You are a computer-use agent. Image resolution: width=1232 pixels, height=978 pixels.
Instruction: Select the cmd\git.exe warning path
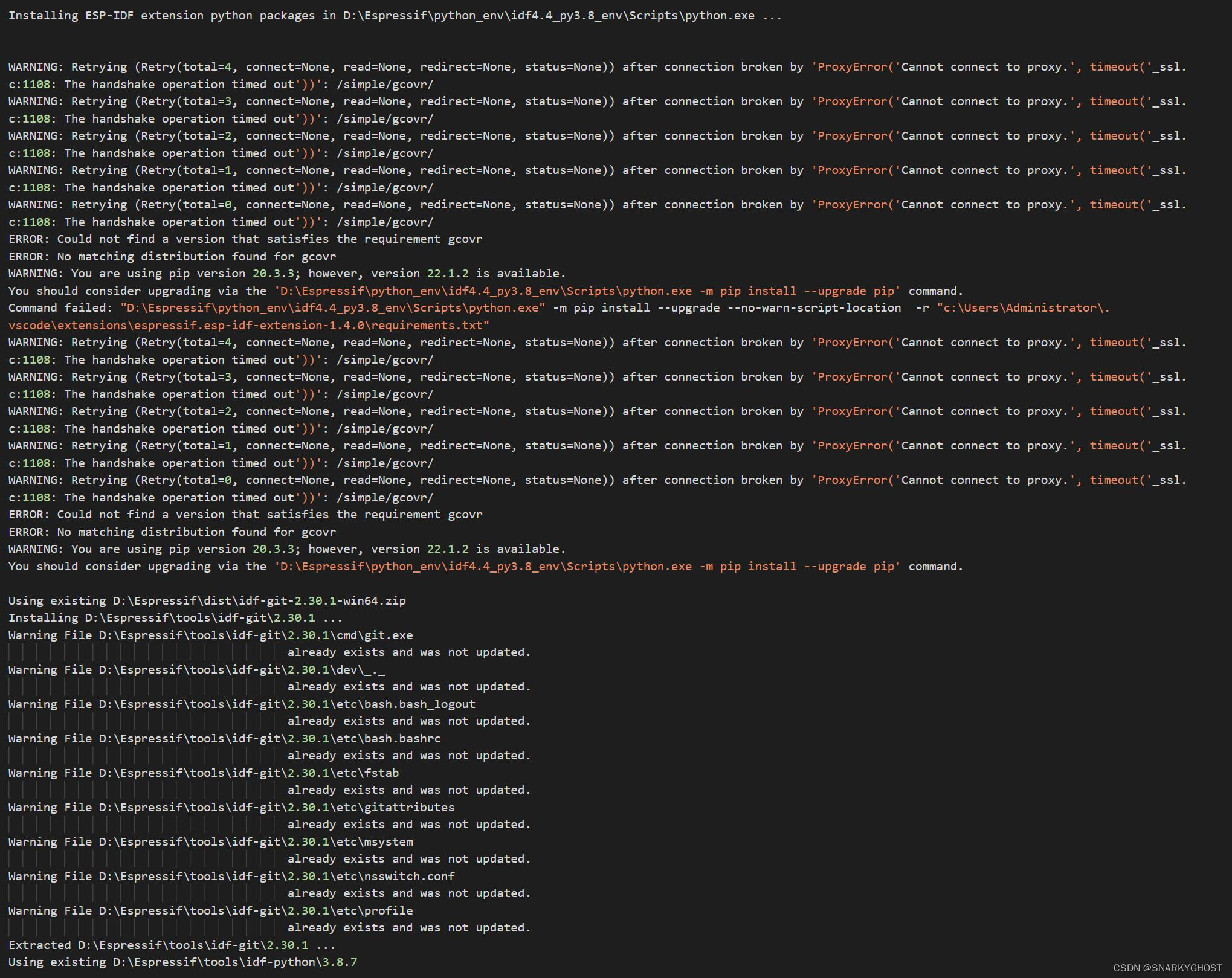[210, 635]
